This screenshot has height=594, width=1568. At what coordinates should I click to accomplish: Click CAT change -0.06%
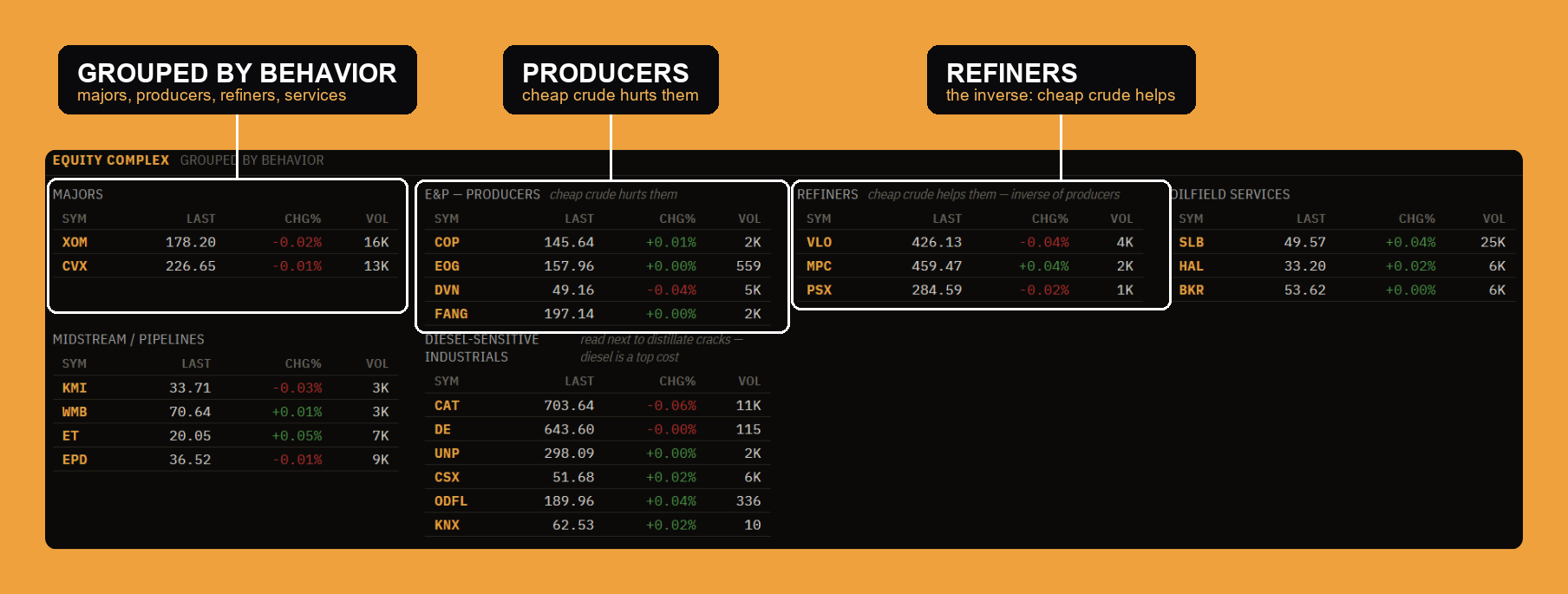point(671,406)
